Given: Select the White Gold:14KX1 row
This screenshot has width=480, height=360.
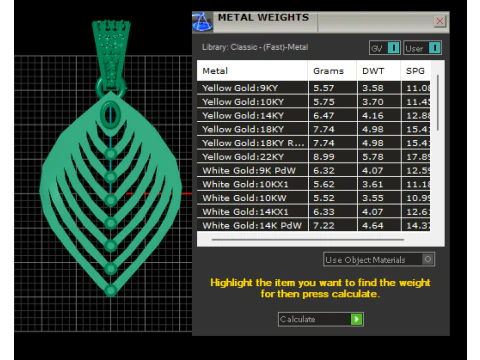Looking at the screenshot, I should click(313, 212).
